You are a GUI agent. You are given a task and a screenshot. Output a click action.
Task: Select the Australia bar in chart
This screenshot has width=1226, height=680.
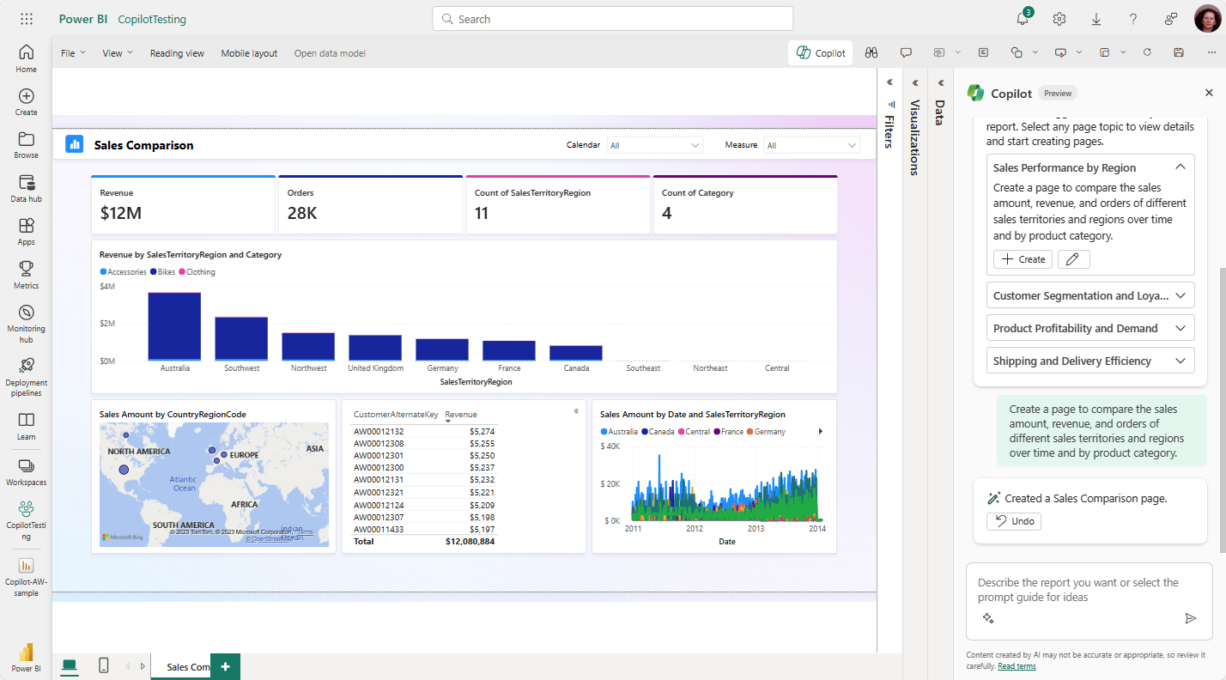coord(174,326)
